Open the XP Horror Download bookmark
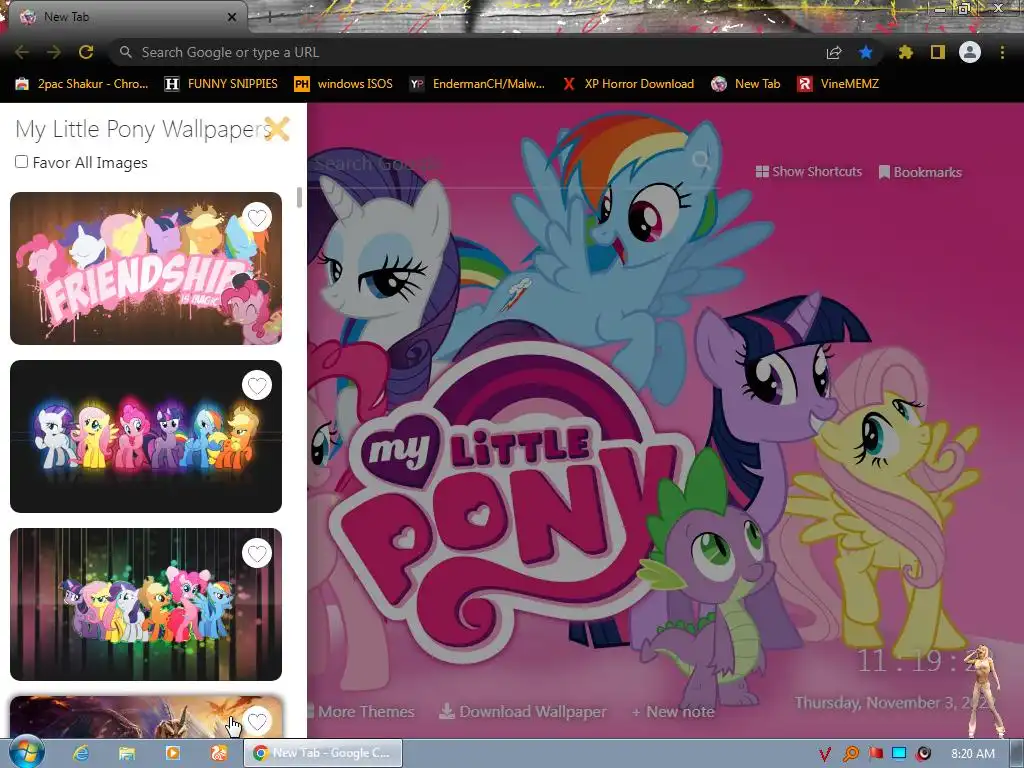This screenshot has height=768, width=1024. pos(628,84)
